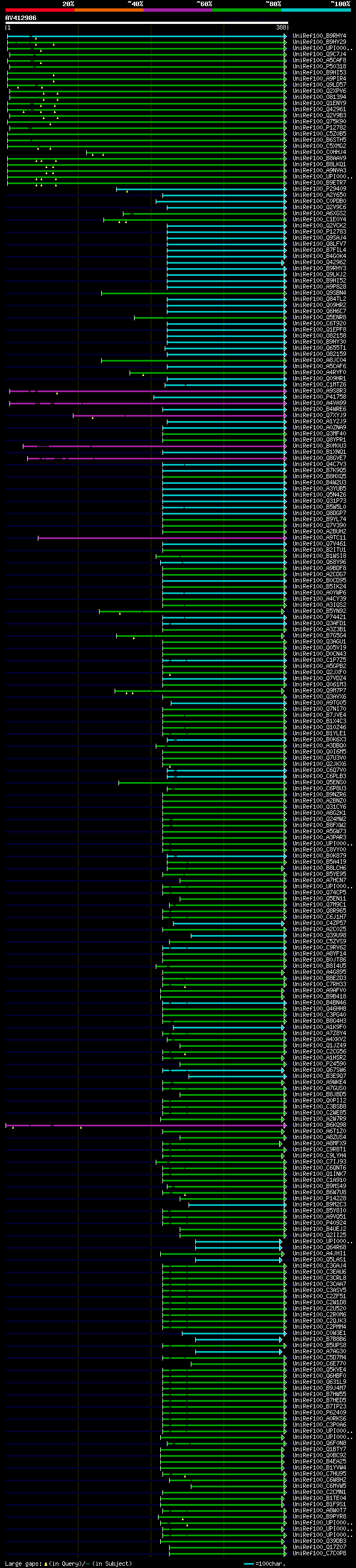Screen dimensions: 356x1568
Task: Click the cyan ~100% identity legend bar
Action: (x=316, y=11)
